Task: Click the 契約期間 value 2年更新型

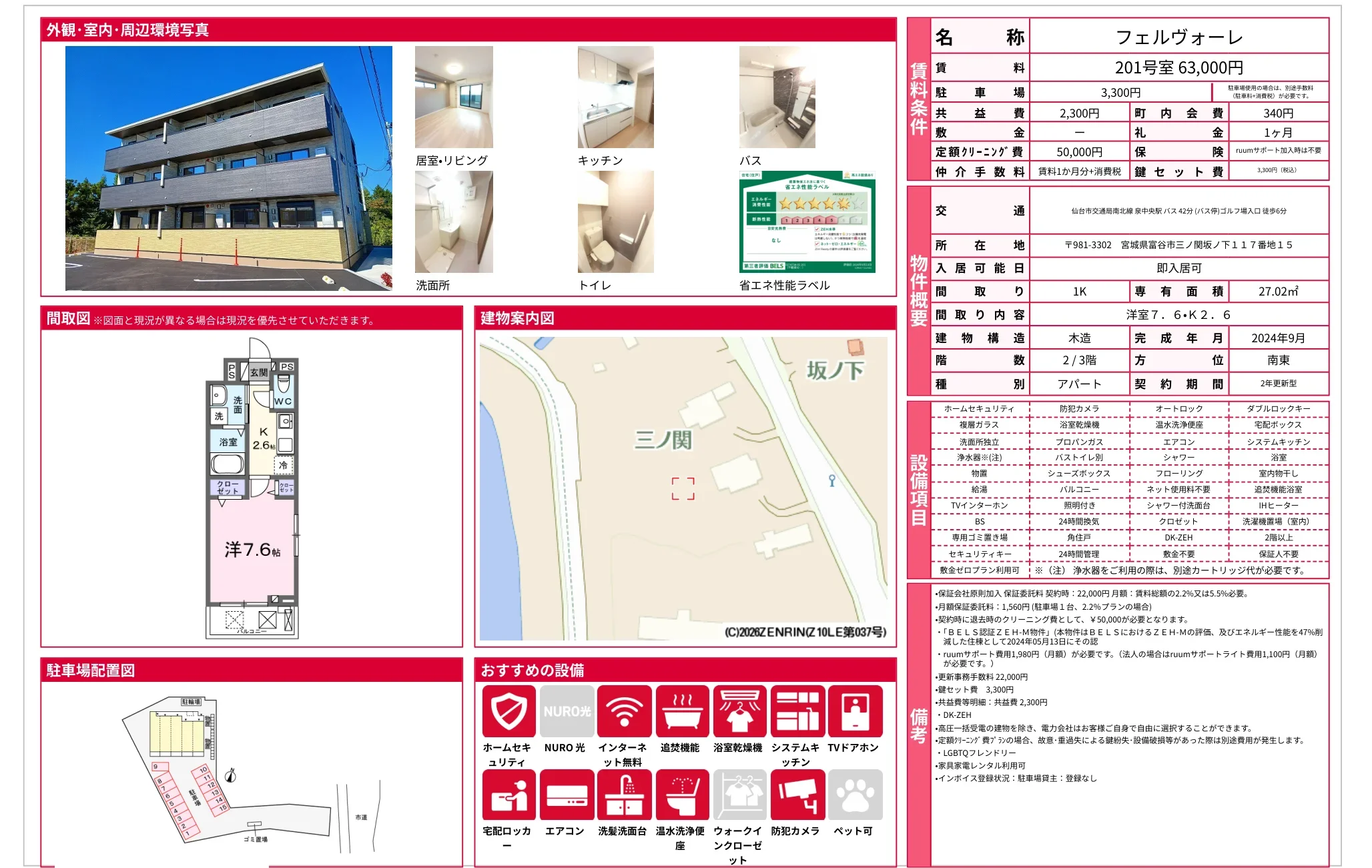Action: click(1278, 384)
